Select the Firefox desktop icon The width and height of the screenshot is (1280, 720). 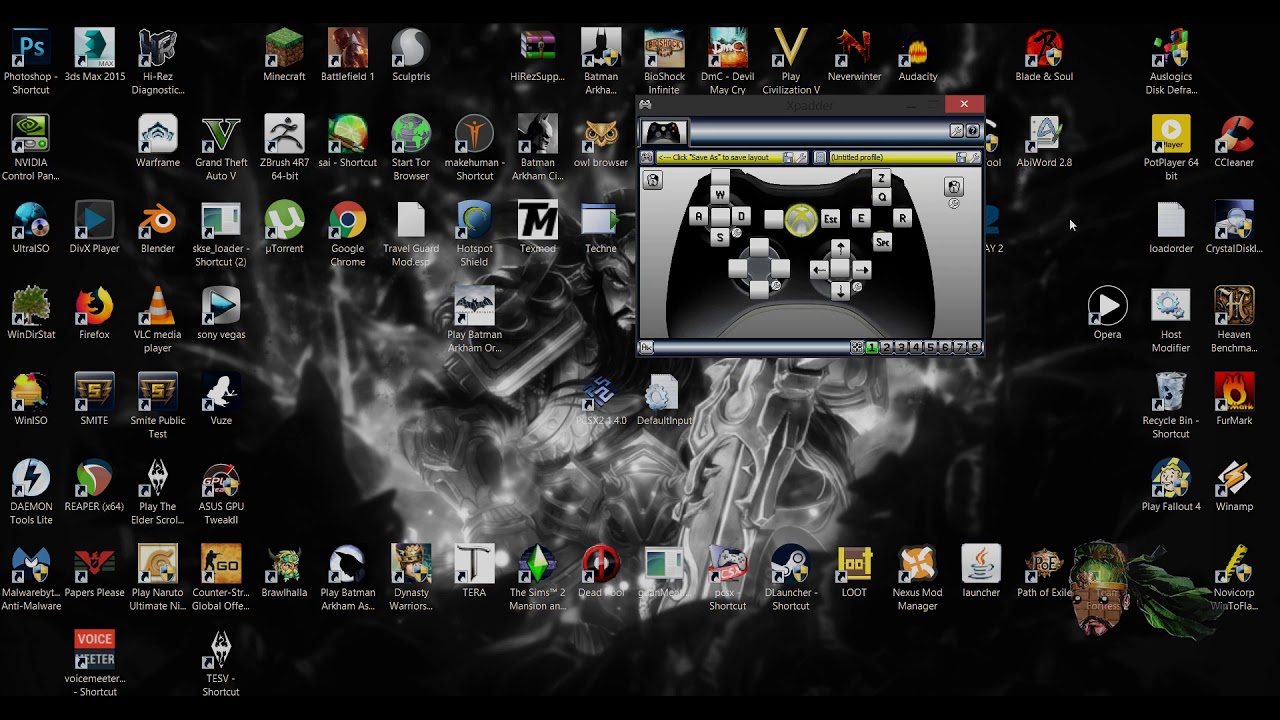[x=94, y=314]
